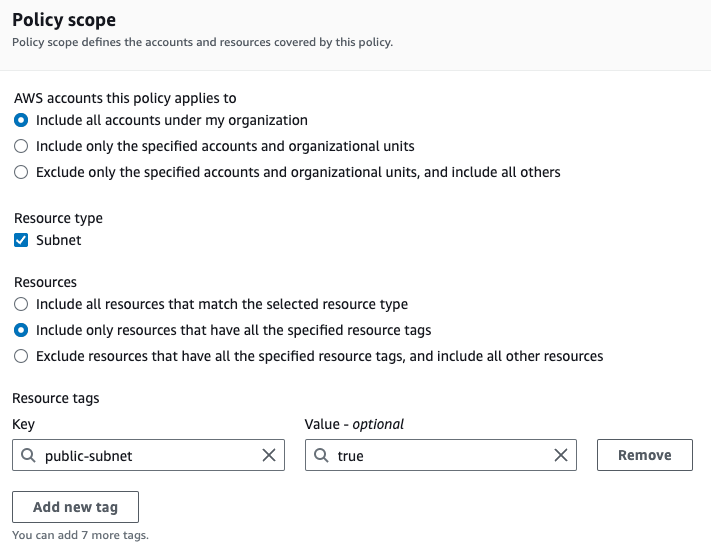Click the Key field label

24,424
